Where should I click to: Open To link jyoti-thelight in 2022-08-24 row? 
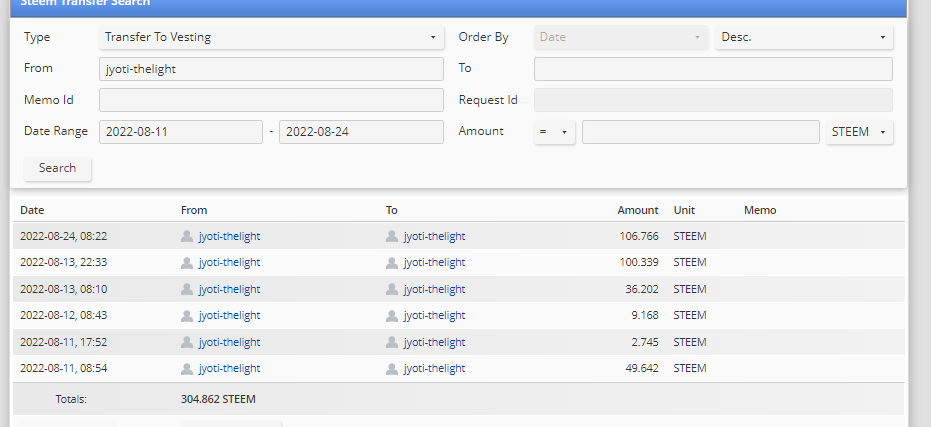click(435, 236)
